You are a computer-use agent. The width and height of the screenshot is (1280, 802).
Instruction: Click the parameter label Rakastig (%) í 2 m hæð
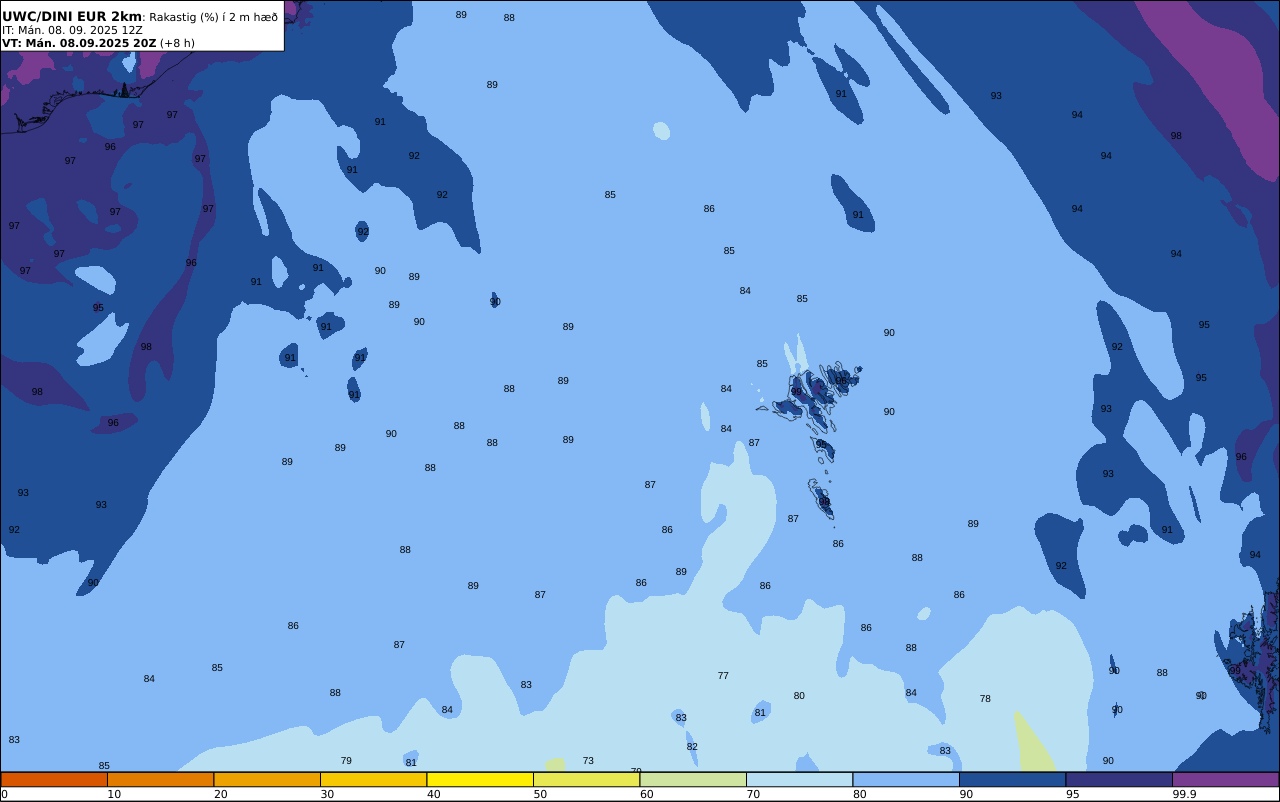[x=214, y=17]
